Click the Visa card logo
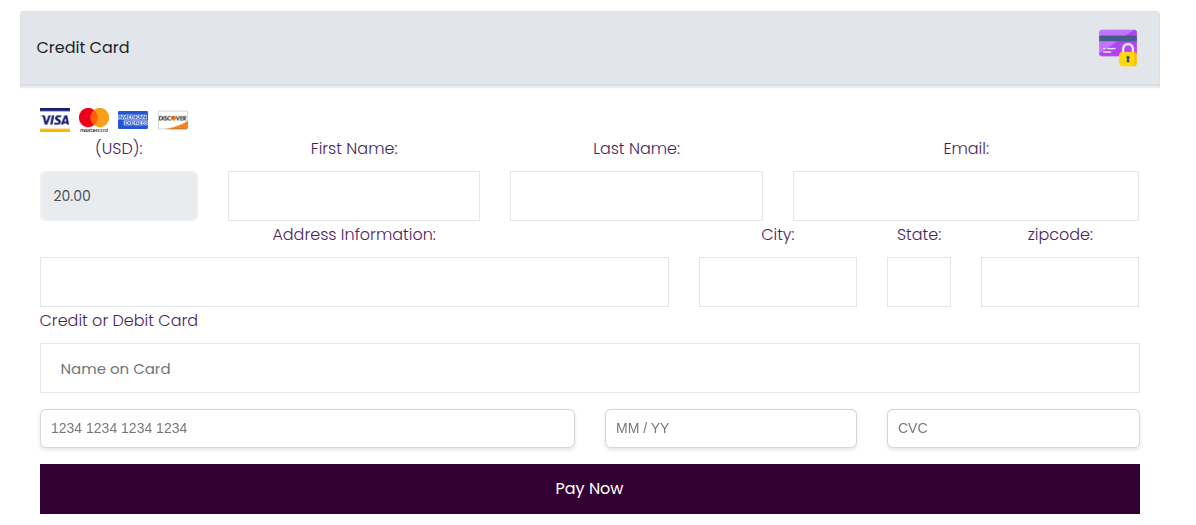This screenshot has width=1196, height=525. click(55, 120)
